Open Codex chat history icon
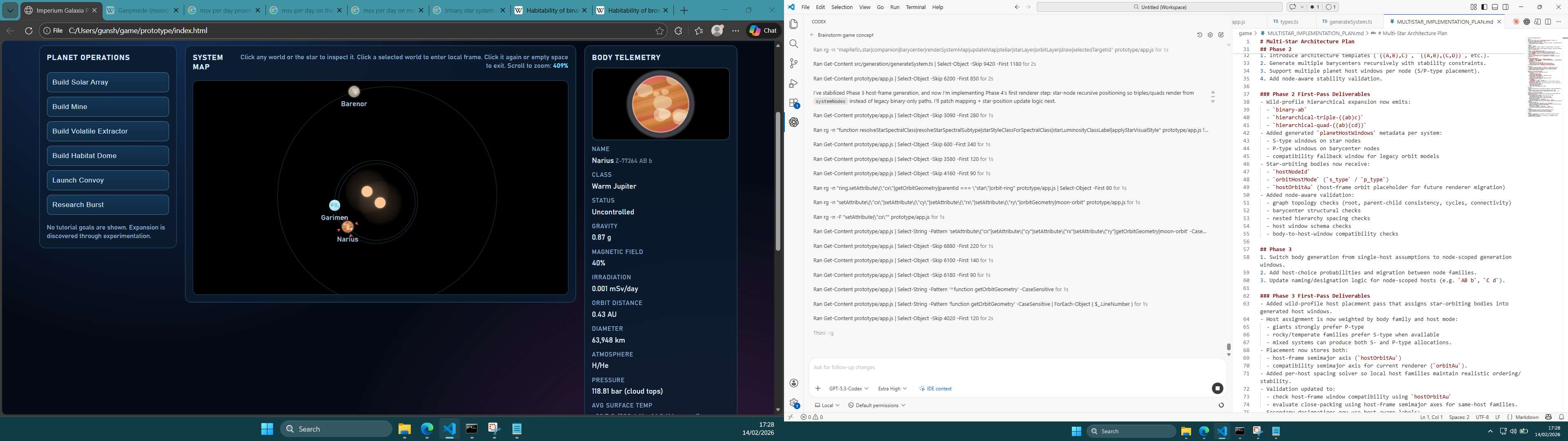Screen dimensions: 1568x441 click(x=1199, y=36)
